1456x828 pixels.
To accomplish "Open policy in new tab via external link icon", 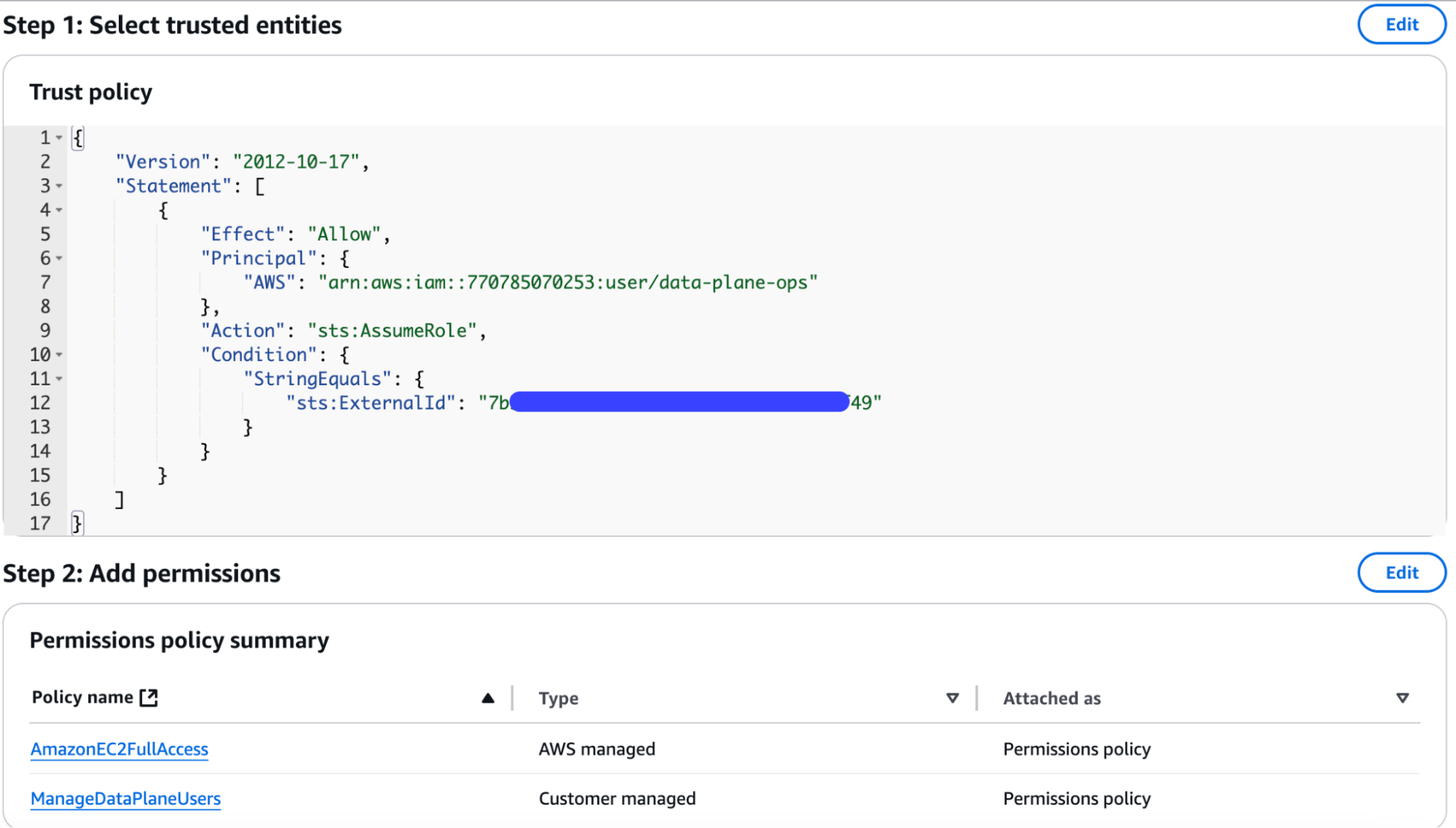I will (x=148, y=697).
